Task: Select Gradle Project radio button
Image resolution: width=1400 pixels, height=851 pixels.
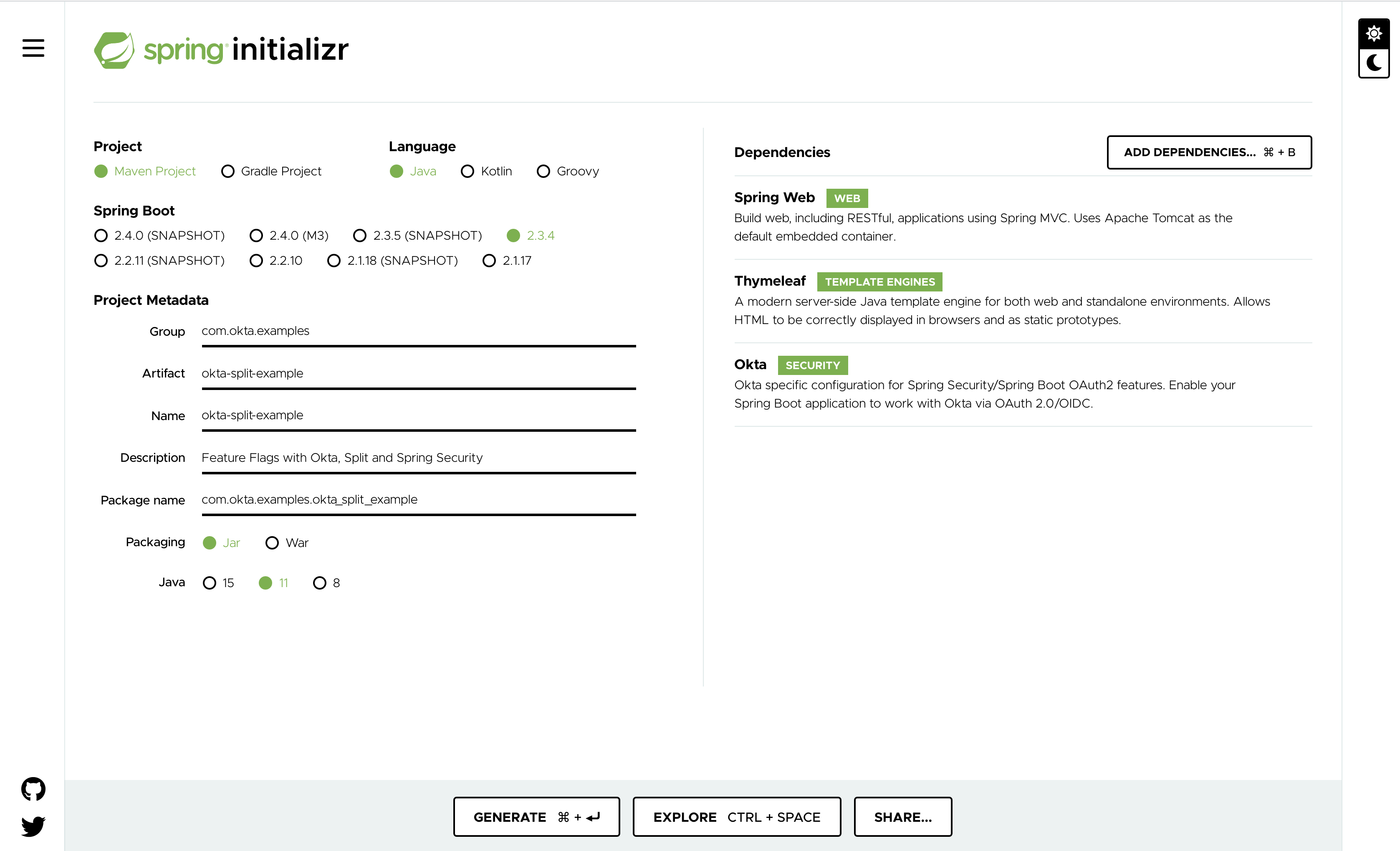Action: [228, 171]
